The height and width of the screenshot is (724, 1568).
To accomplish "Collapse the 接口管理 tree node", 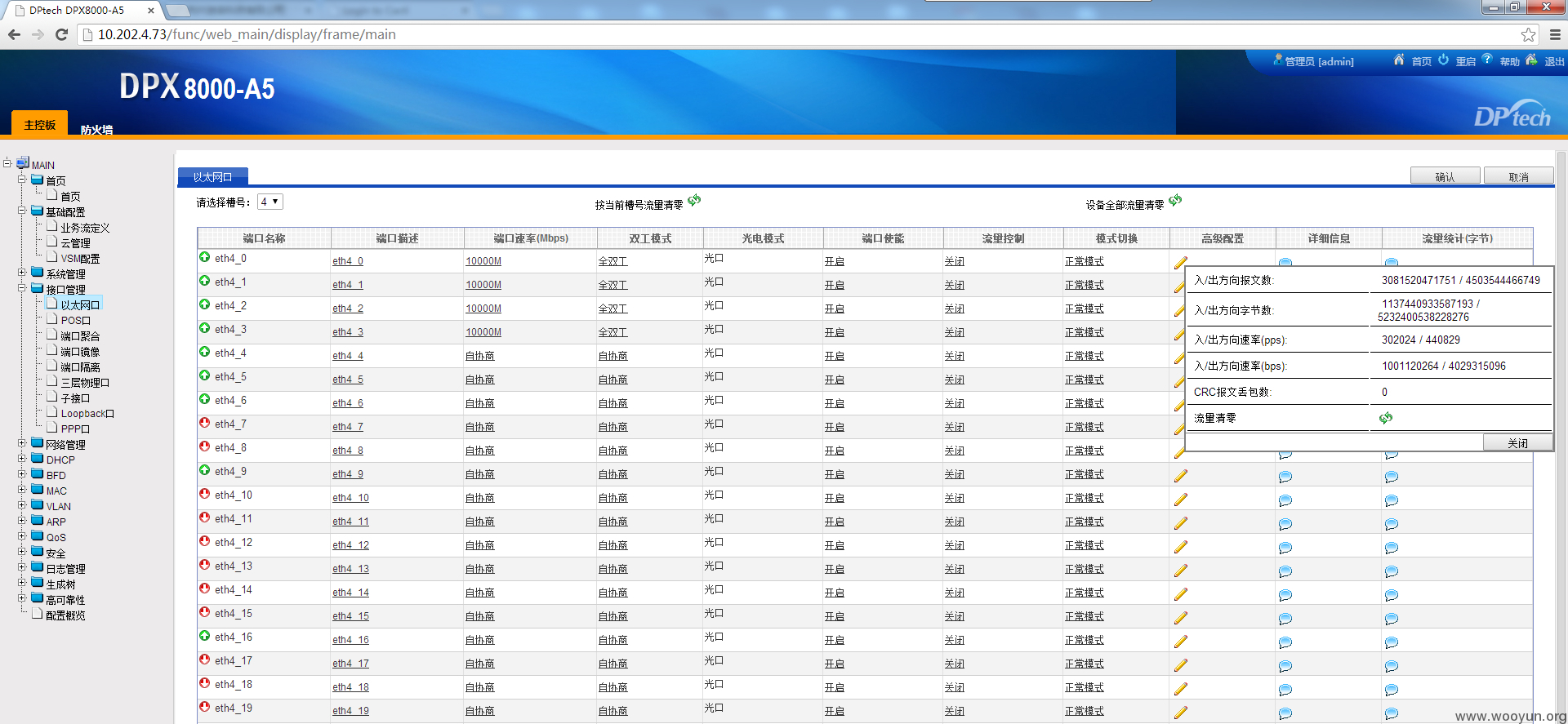I will point(22,288).
